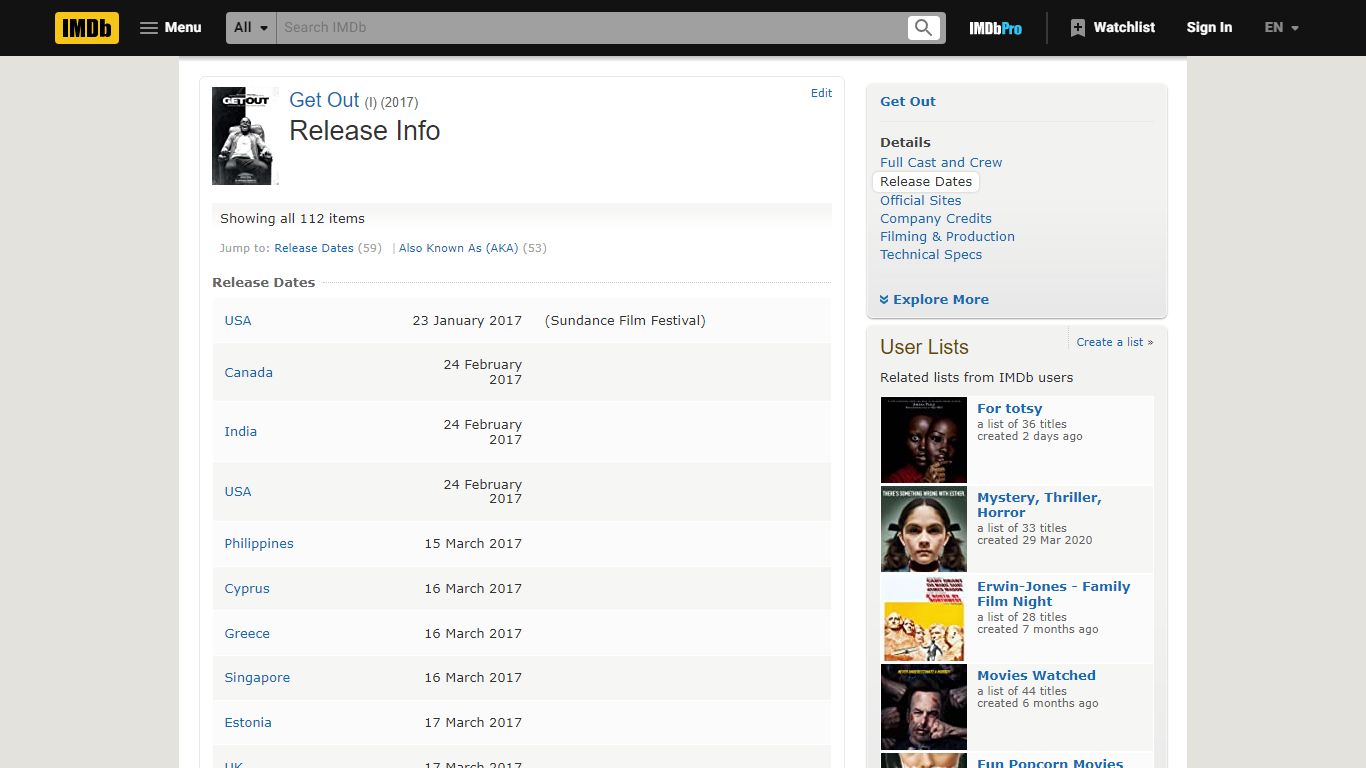This screenshot has width=1366, height=768.
Task: Open Mystery, Thriller, Horror list thumbnail
Action: pyautogui.click(x=924, y=529)
